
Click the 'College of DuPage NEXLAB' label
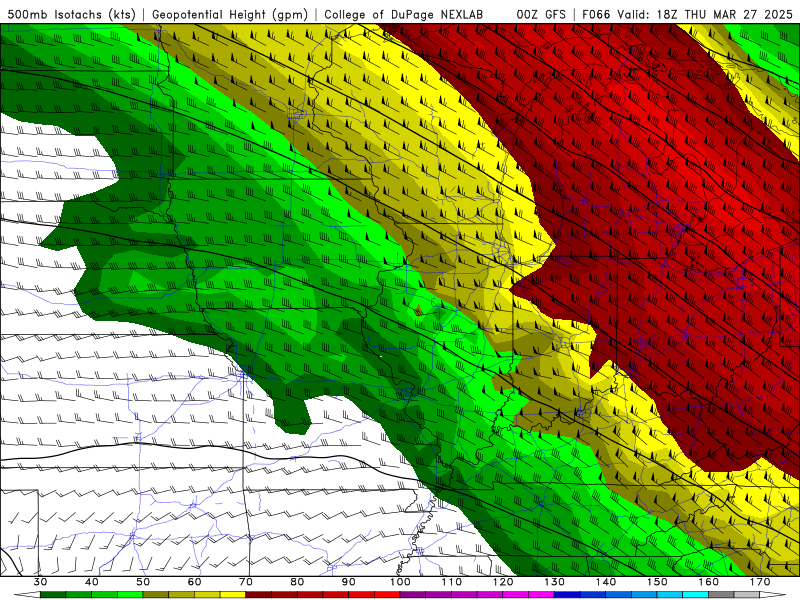[x=404, y=14]
